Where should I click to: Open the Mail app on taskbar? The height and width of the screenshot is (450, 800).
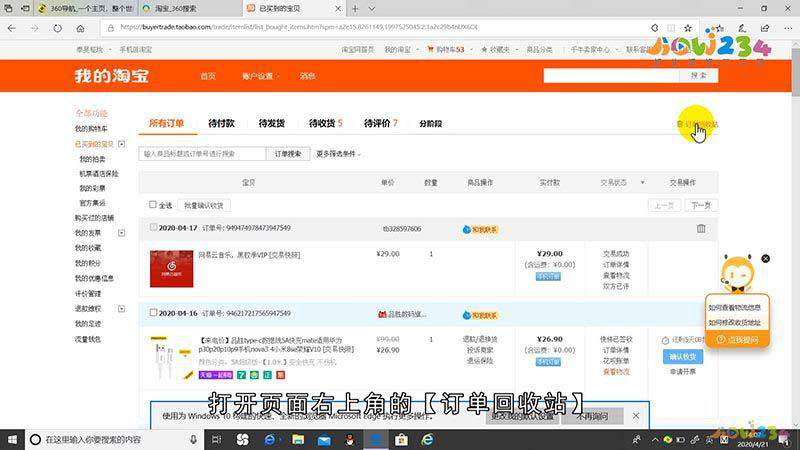(x=324, y=439)
